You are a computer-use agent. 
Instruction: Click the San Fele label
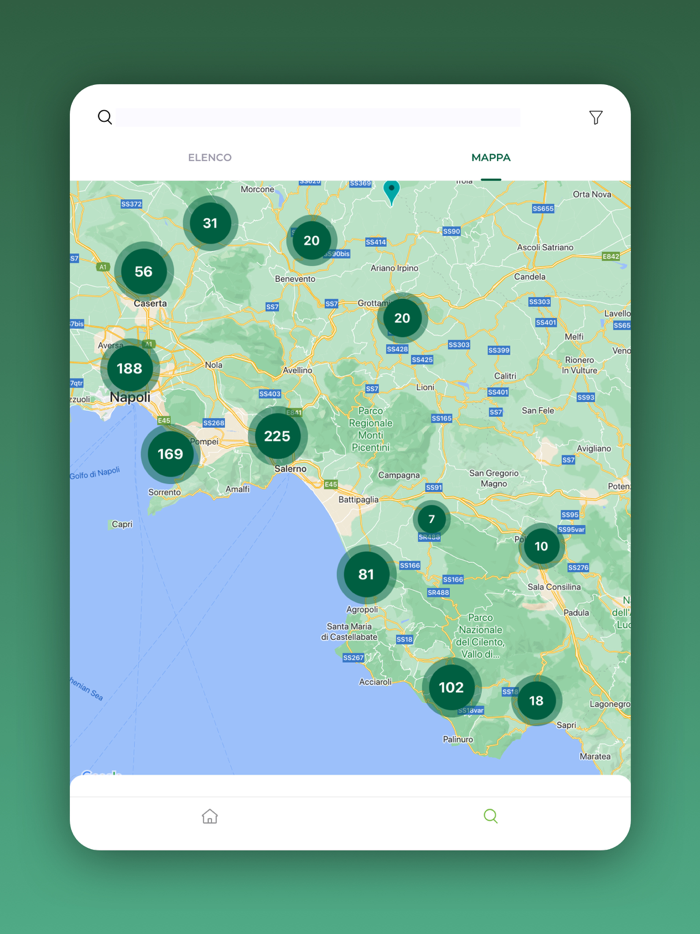click(x=538, y=410)
